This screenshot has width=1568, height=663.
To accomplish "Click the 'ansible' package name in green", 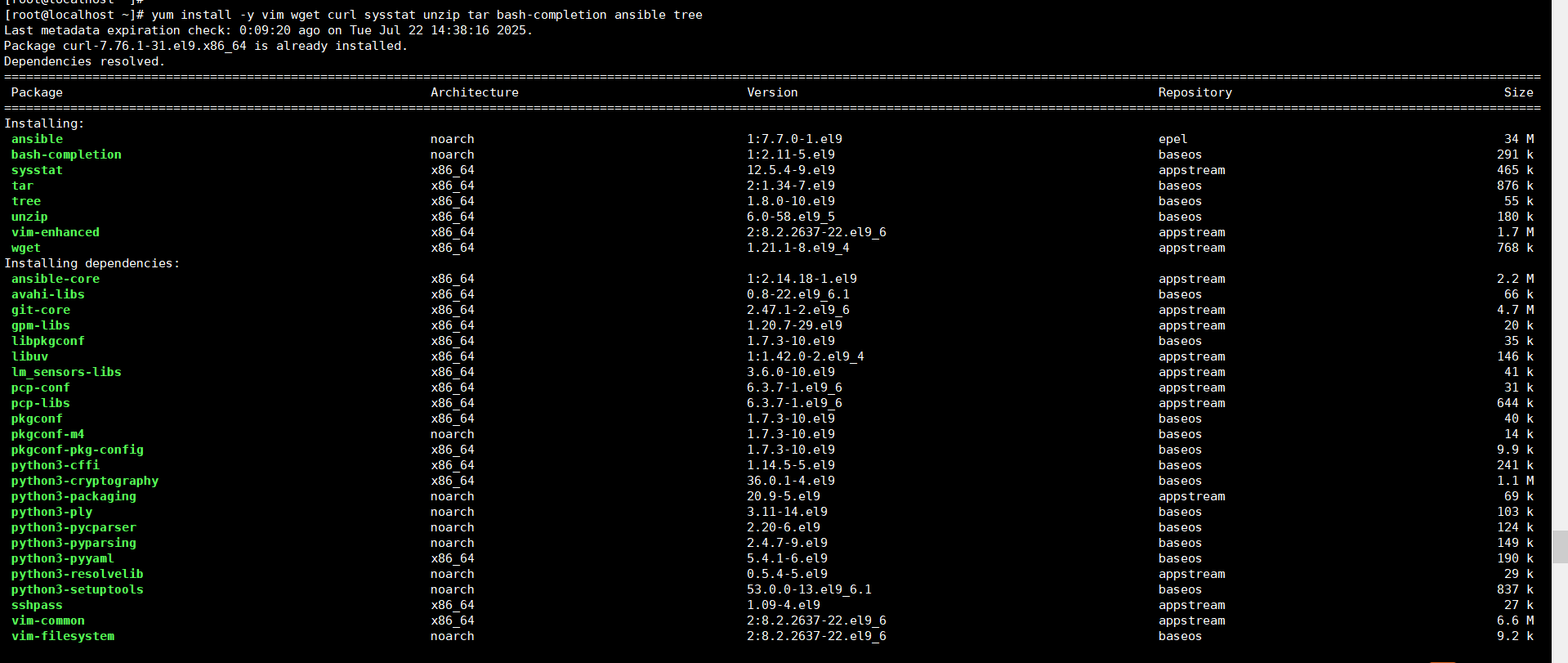I will click(37, 139).
